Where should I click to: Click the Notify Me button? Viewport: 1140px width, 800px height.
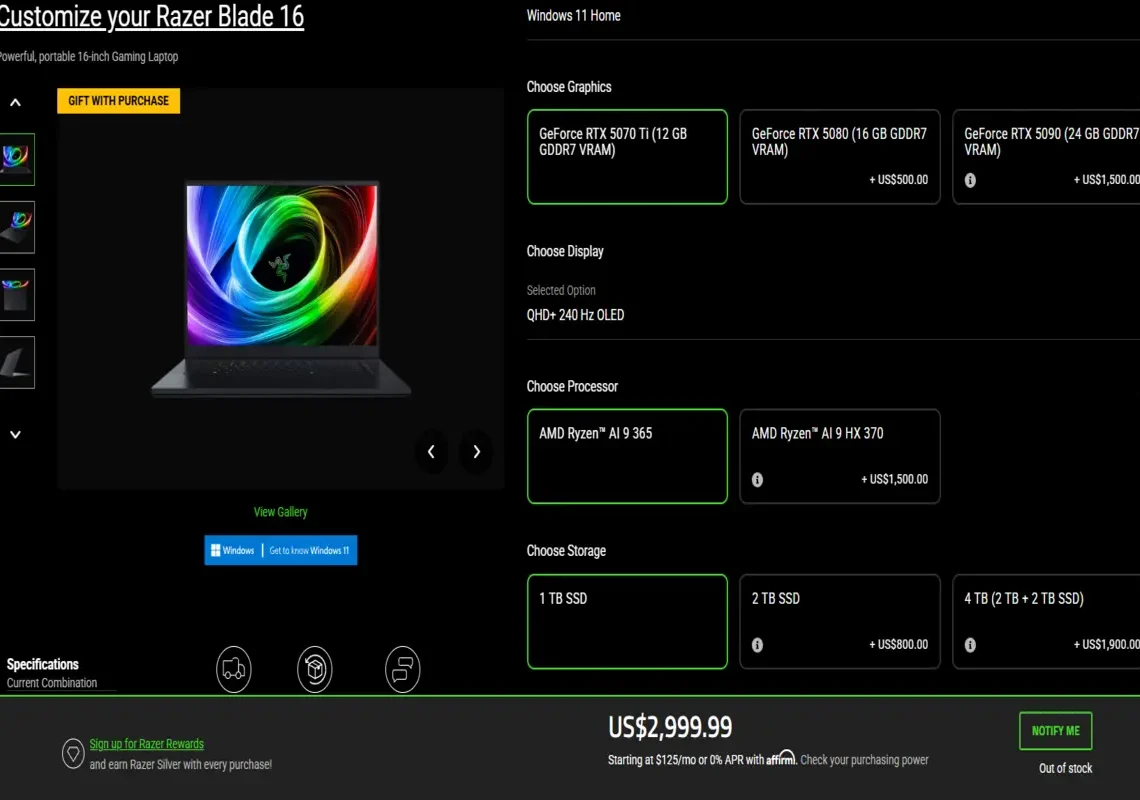tap(1056, 731)
